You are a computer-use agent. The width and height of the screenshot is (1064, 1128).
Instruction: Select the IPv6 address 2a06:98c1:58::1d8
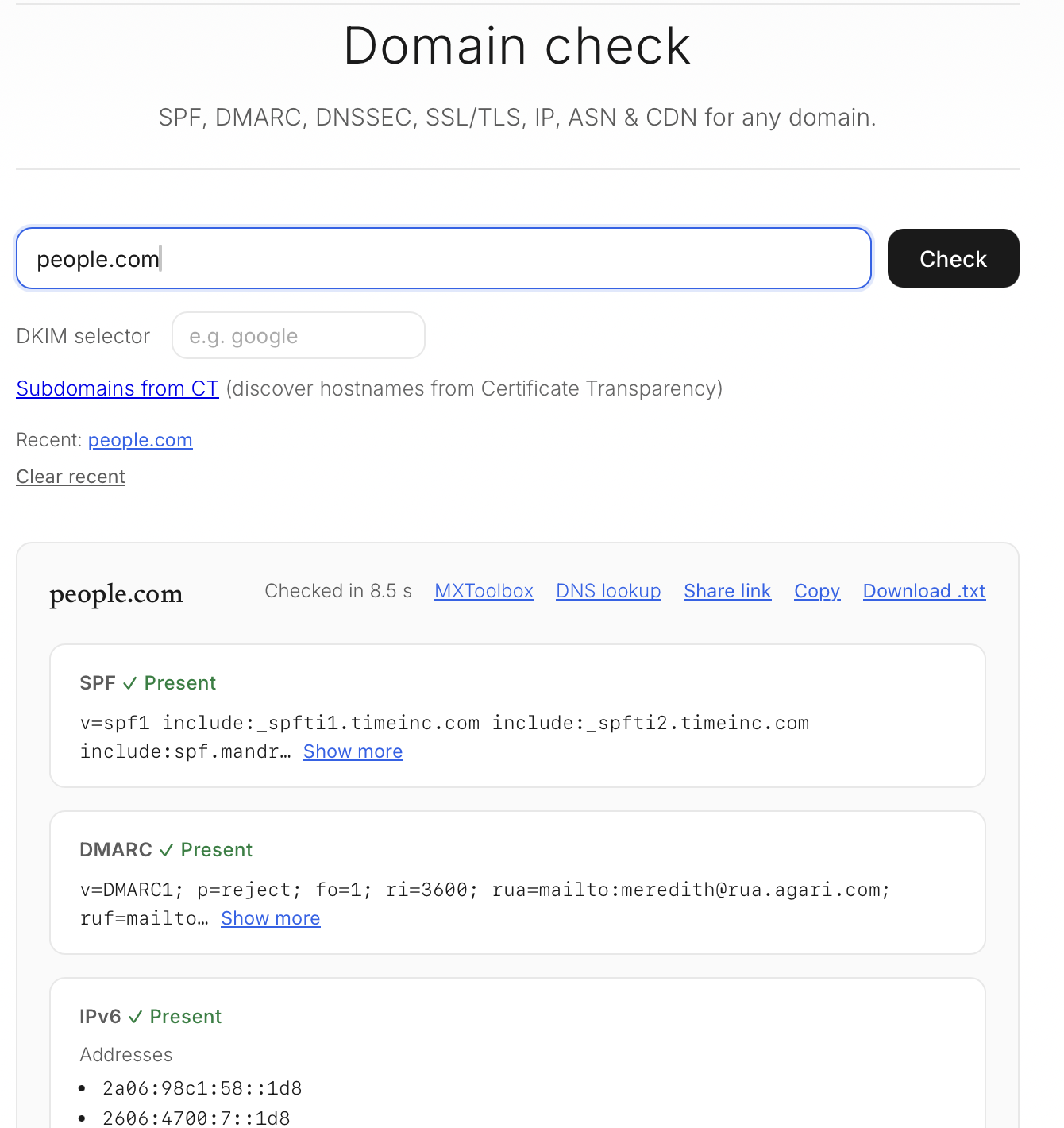pyautogui.click(x=201, y=1087)
